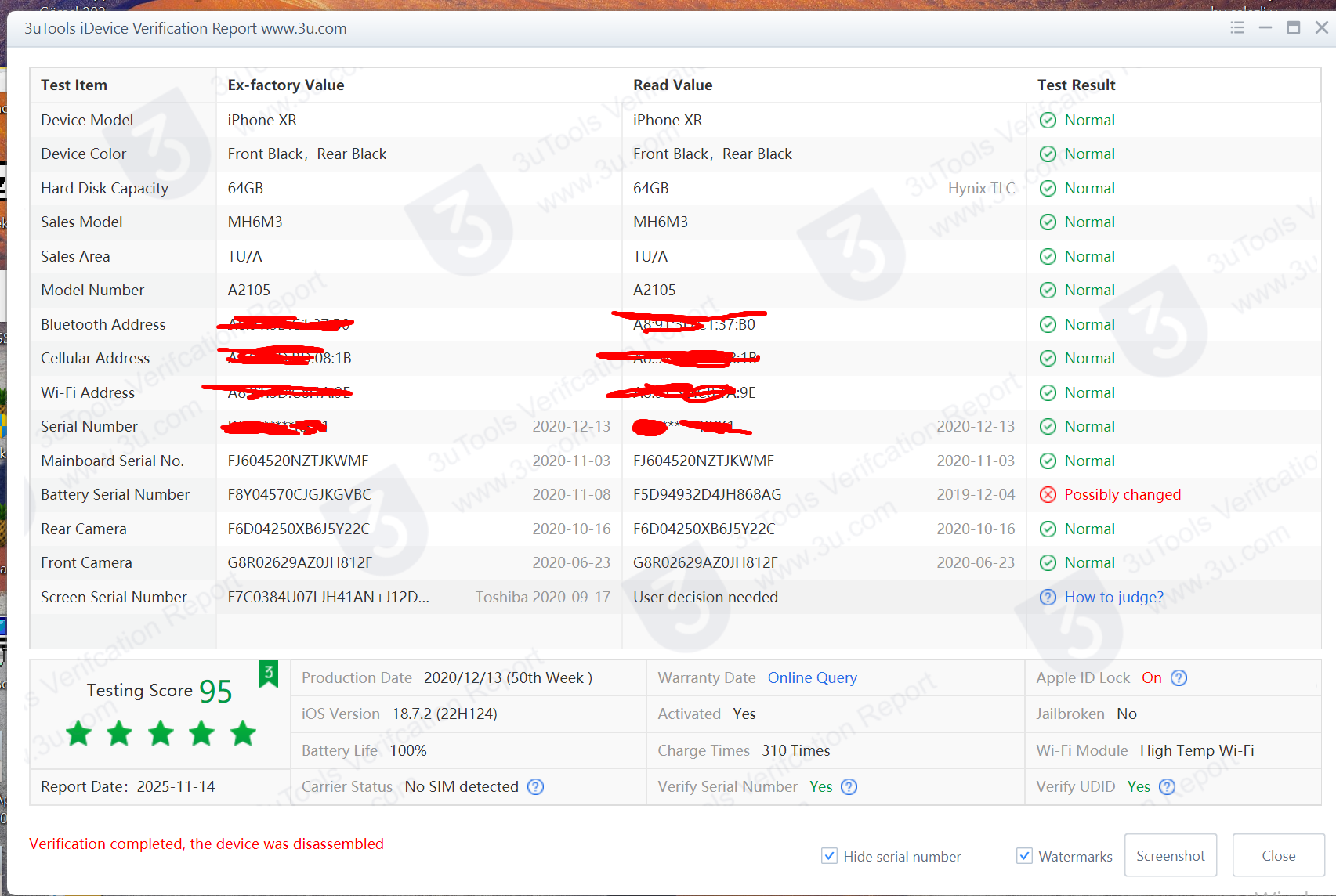Click the question icon beside How to judge

tap(1048, 598)
